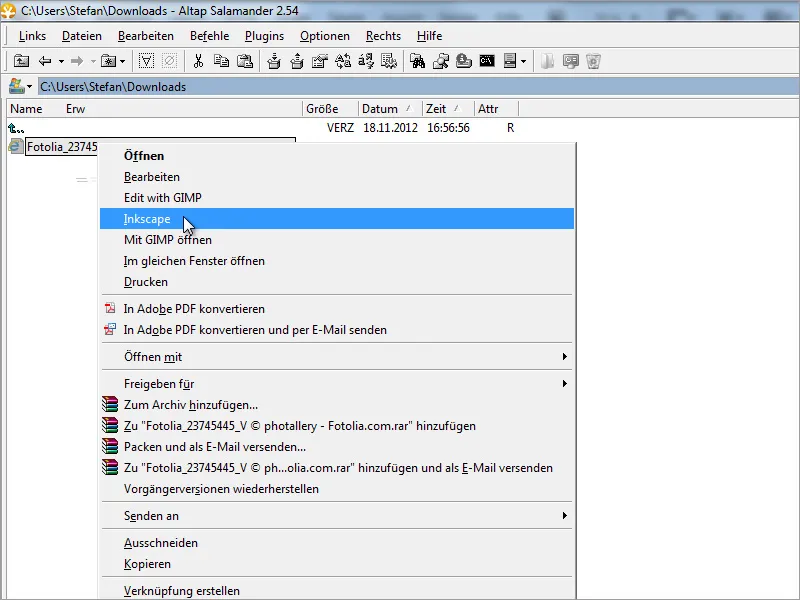Open the Rechts menu
Screen dimensions: 800x600
pyautogui.click(x=383, y=36)
